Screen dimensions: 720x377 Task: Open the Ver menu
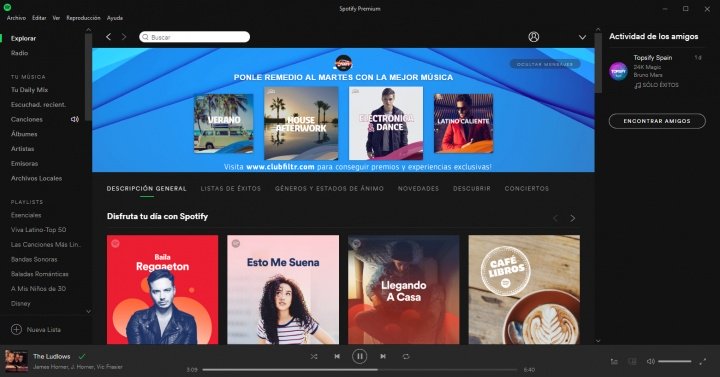[56, 18]
